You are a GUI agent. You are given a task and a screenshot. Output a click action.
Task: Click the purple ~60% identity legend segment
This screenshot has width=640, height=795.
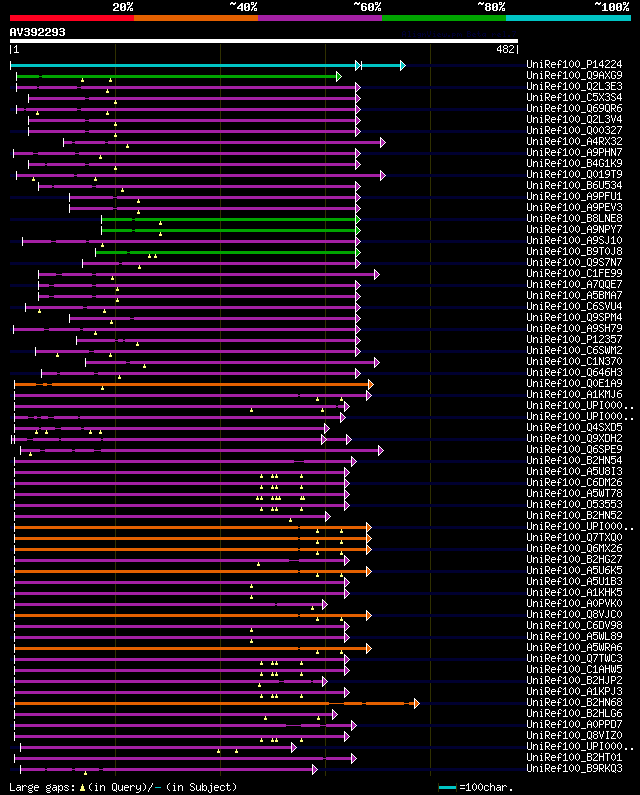(320, 18)
